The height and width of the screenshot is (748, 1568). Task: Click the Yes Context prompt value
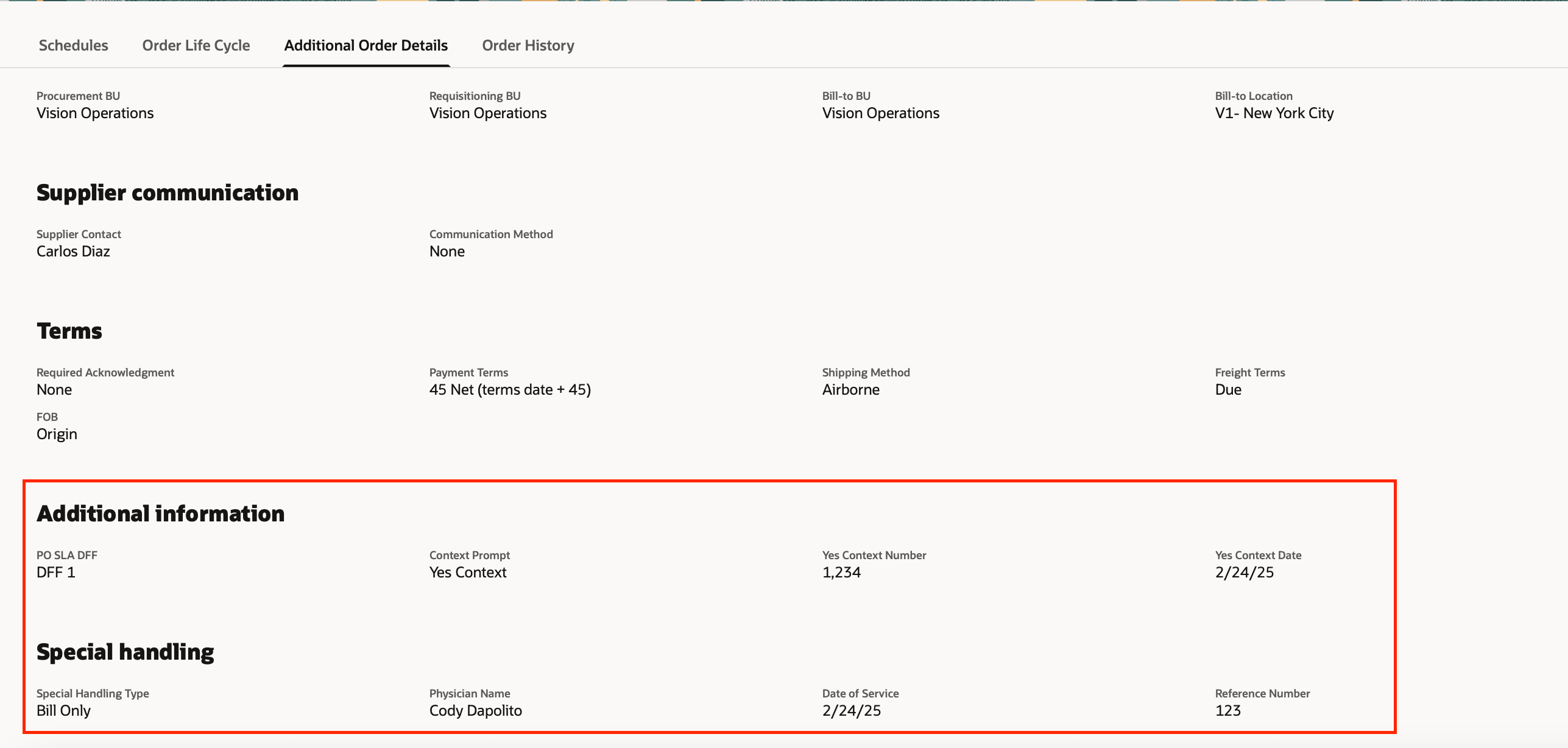pyautogui.click(x=467, y=573)
